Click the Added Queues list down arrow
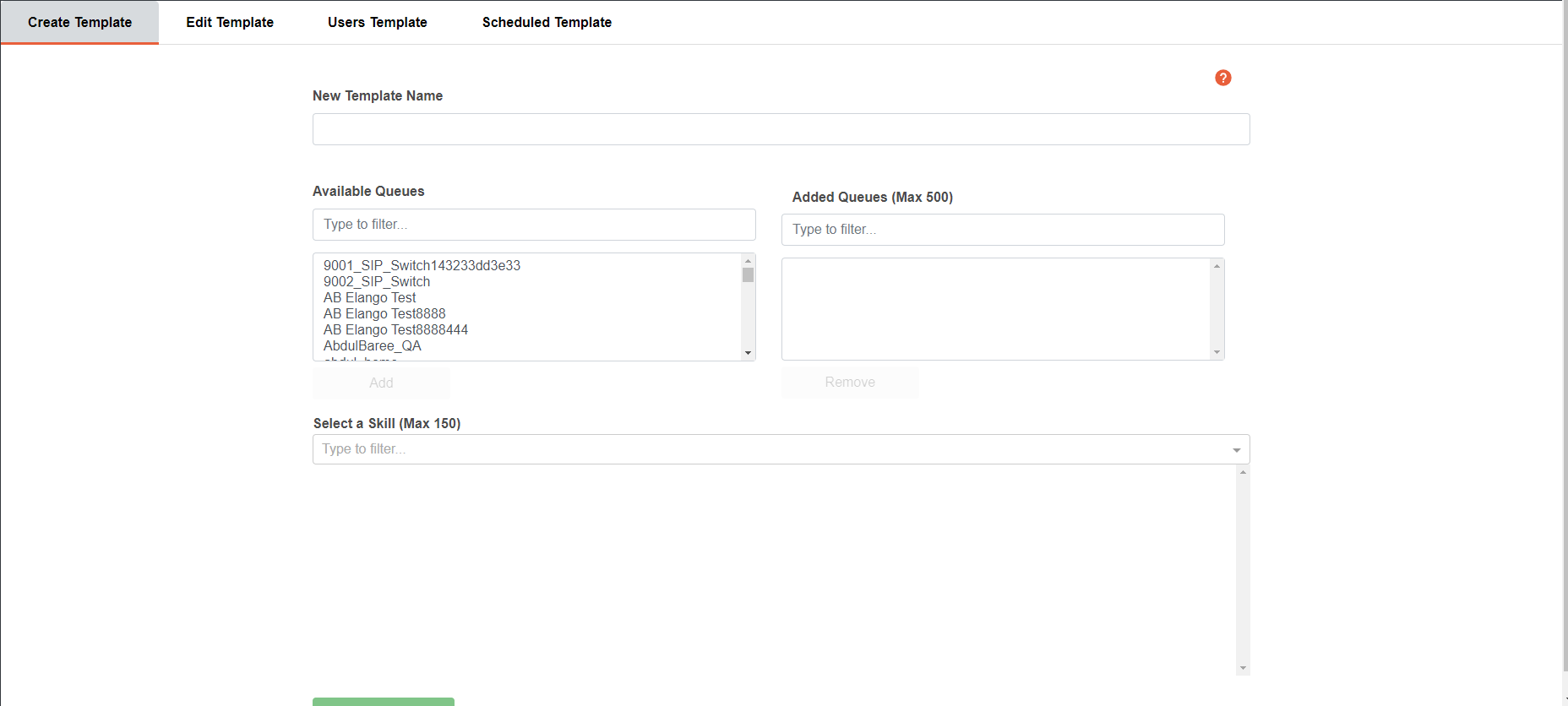The height and width of the screenshot is (706, 1568). [1217, 352]
